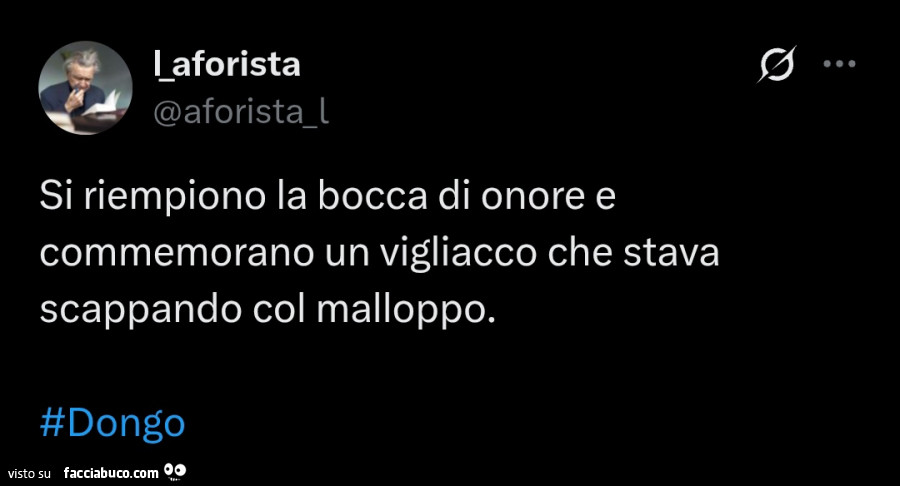Follow the #Dongo hashtag
Screen dimensions: 900x486
(x=112, y=424)
